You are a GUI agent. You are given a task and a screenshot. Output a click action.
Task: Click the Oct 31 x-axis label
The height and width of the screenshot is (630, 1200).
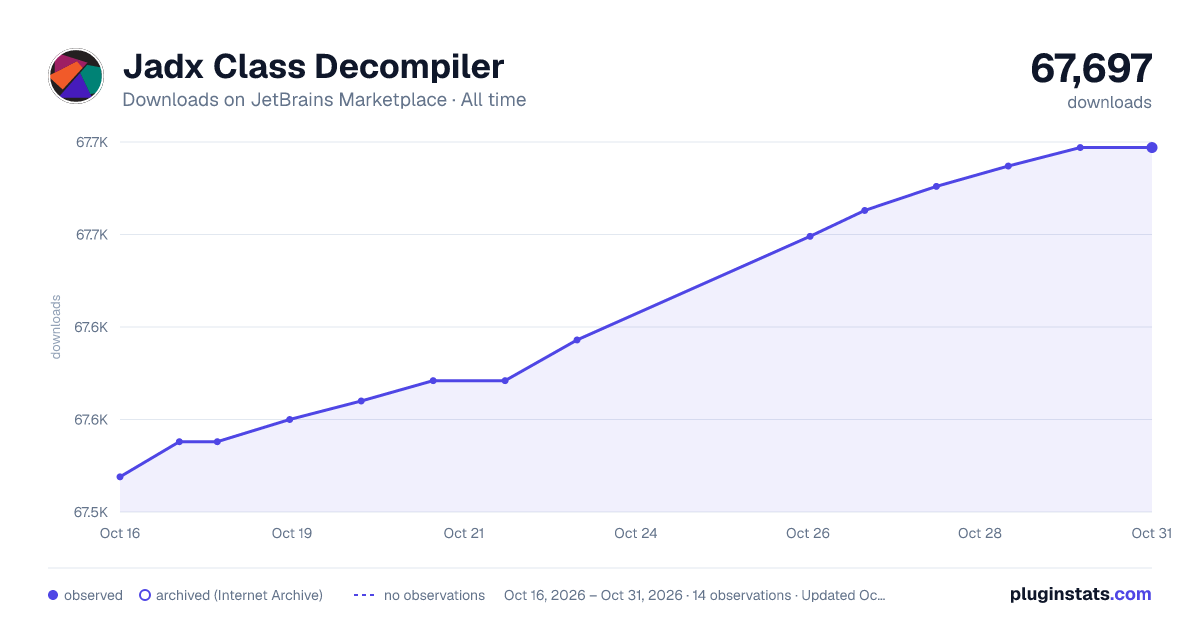[x=1151, y=533]
